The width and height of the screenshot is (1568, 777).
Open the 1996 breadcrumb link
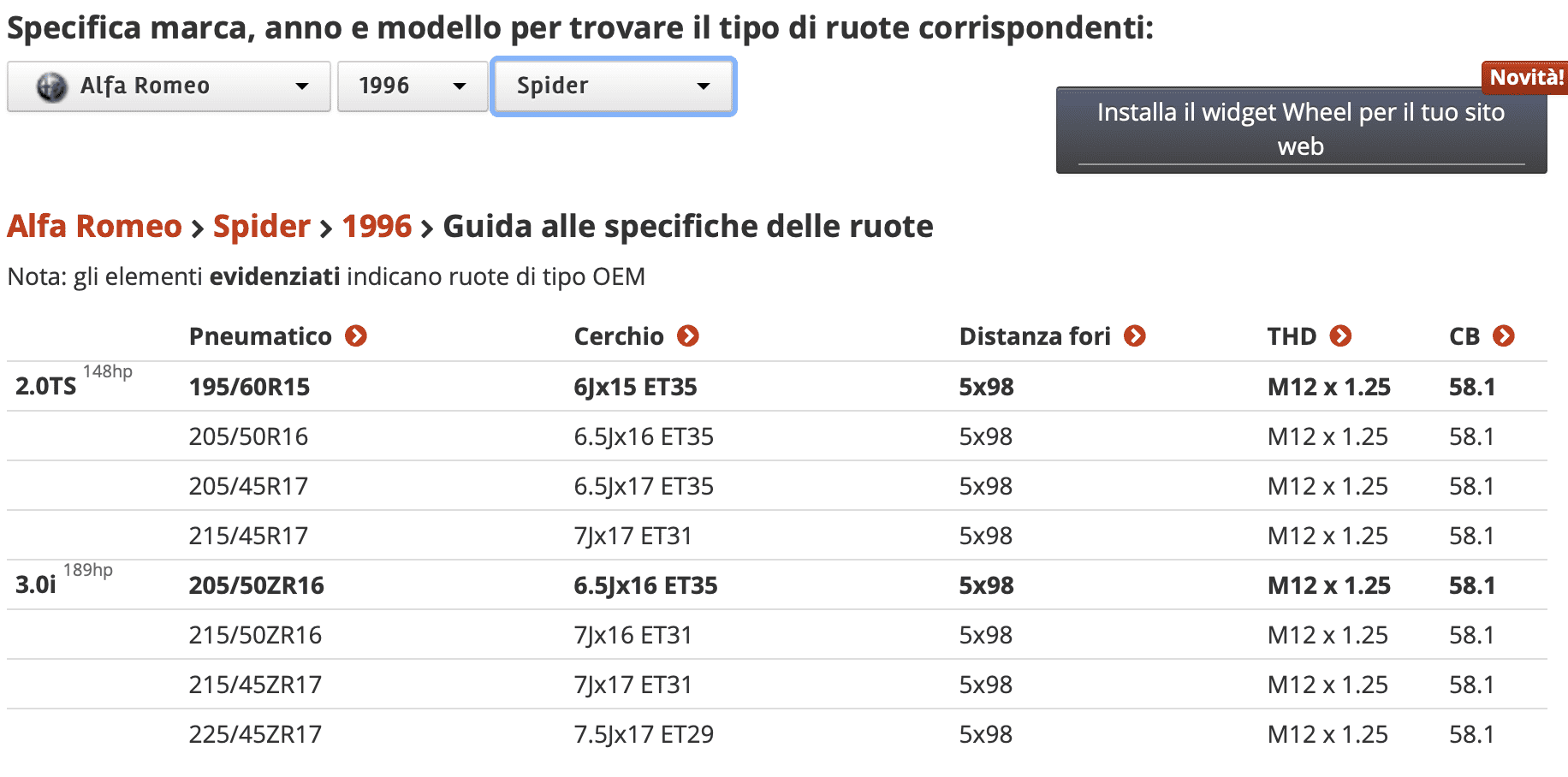(377, 227)
